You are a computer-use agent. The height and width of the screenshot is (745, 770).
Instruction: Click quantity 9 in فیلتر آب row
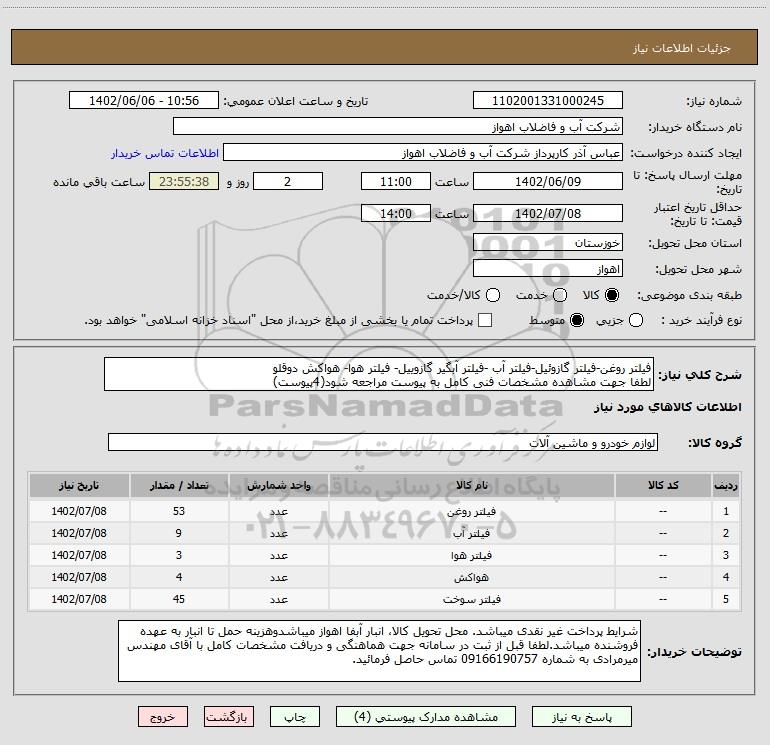click(x=179, y=533)
